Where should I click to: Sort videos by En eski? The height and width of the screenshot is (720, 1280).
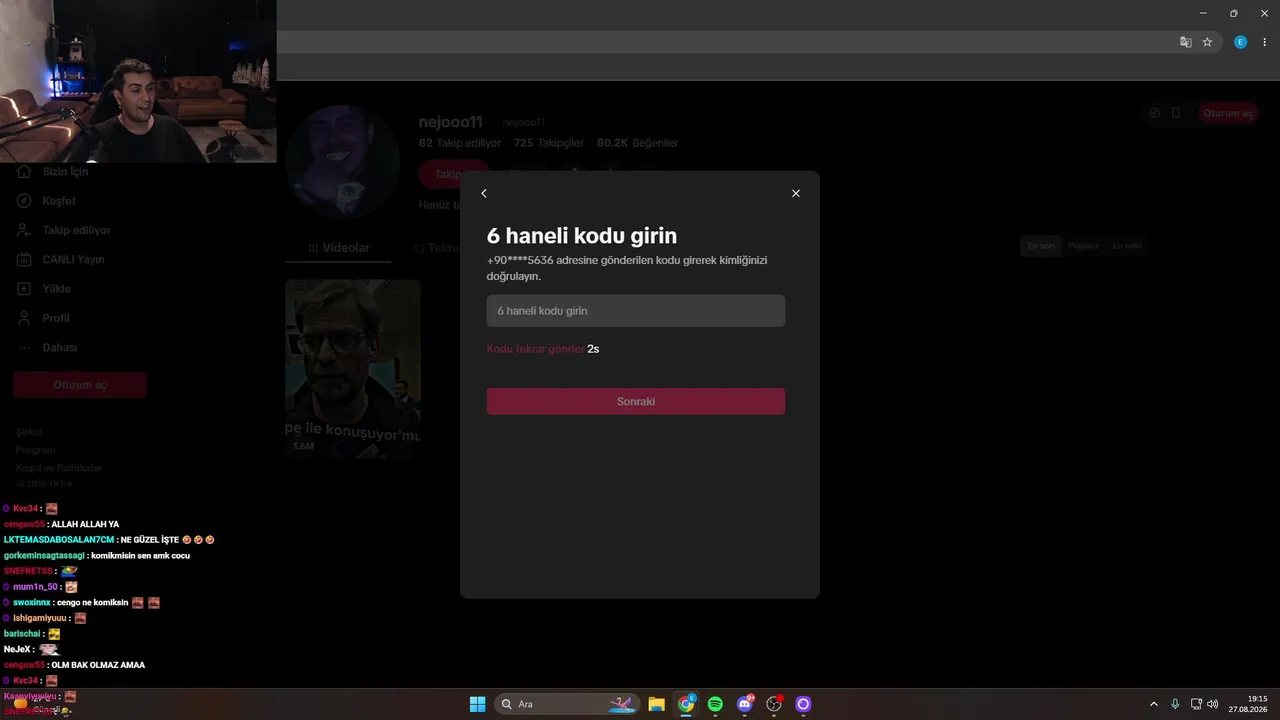point(1127,246)
